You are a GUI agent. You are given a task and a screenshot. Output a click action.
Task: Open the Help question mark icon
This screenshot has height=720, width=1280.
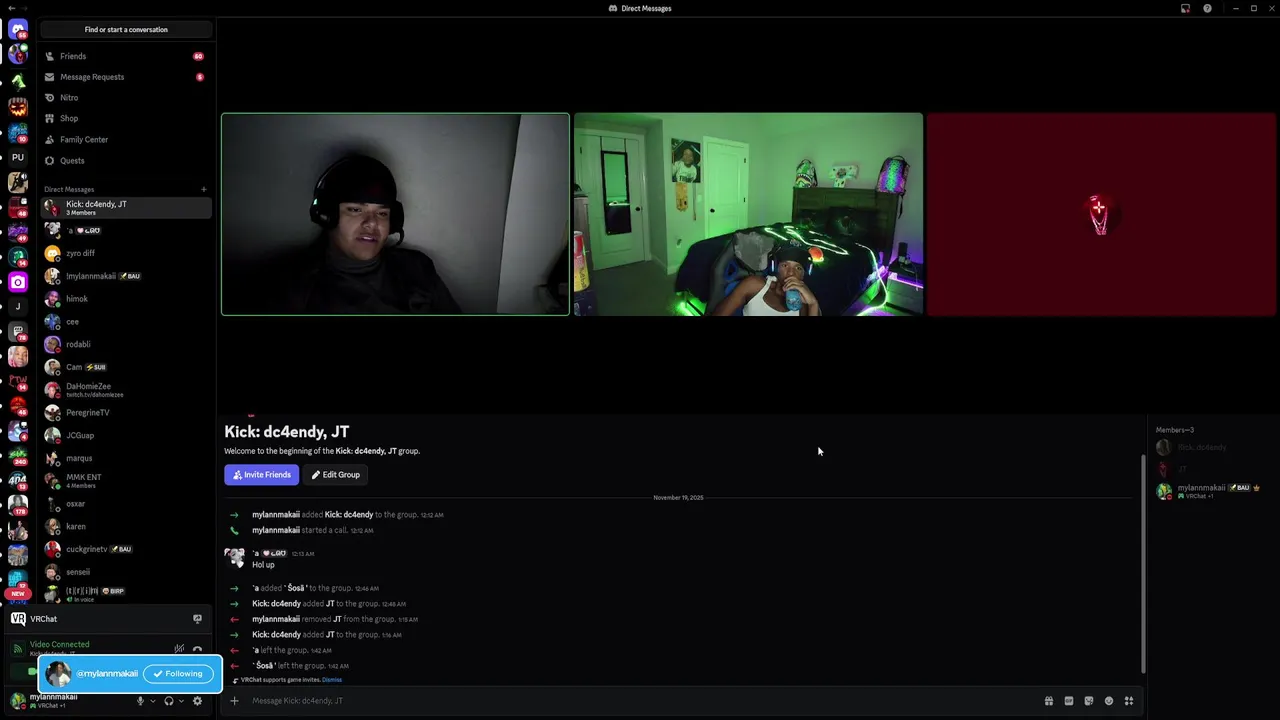pos(1207,8)
